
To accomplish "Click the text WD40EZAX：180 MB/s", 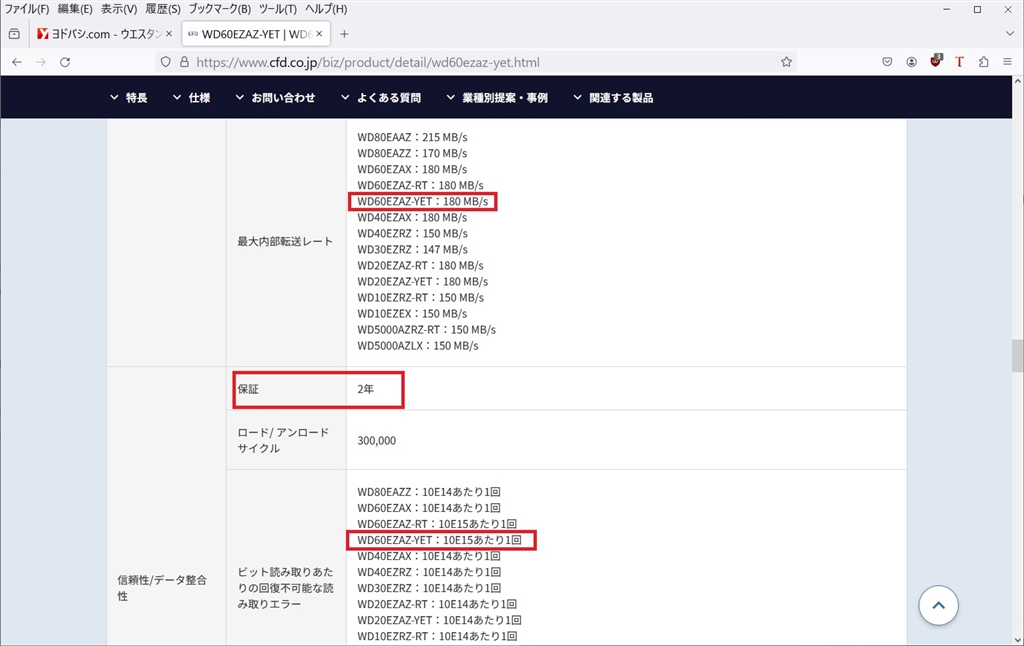I will click(x=412, y=217).
